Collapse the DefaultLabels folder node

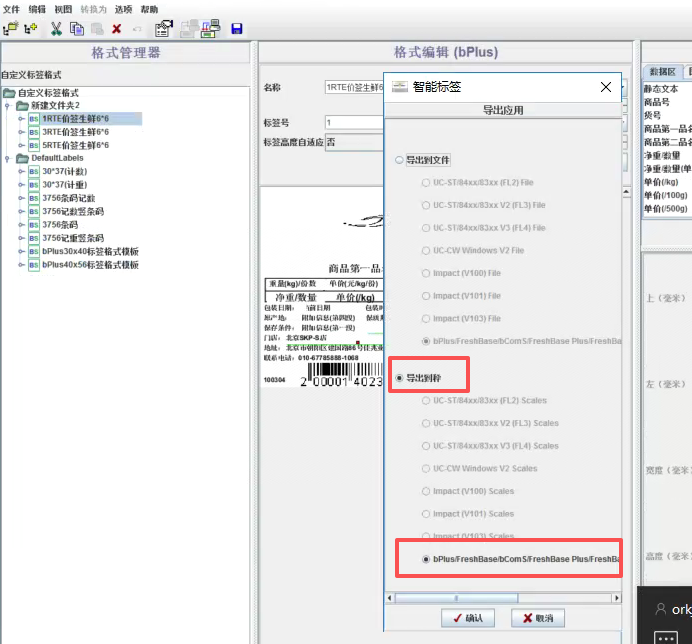[x=10, y=158]
